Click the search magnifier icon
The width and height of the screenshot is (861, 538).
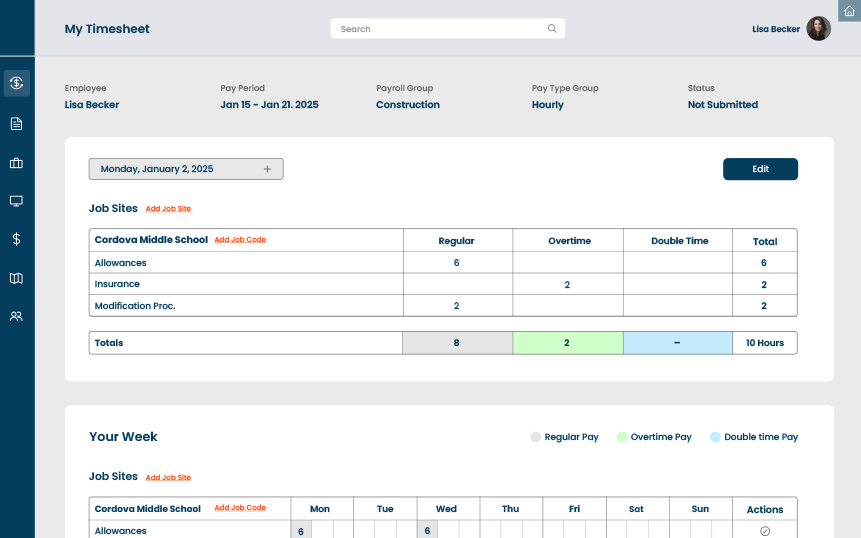coord(552,29)
